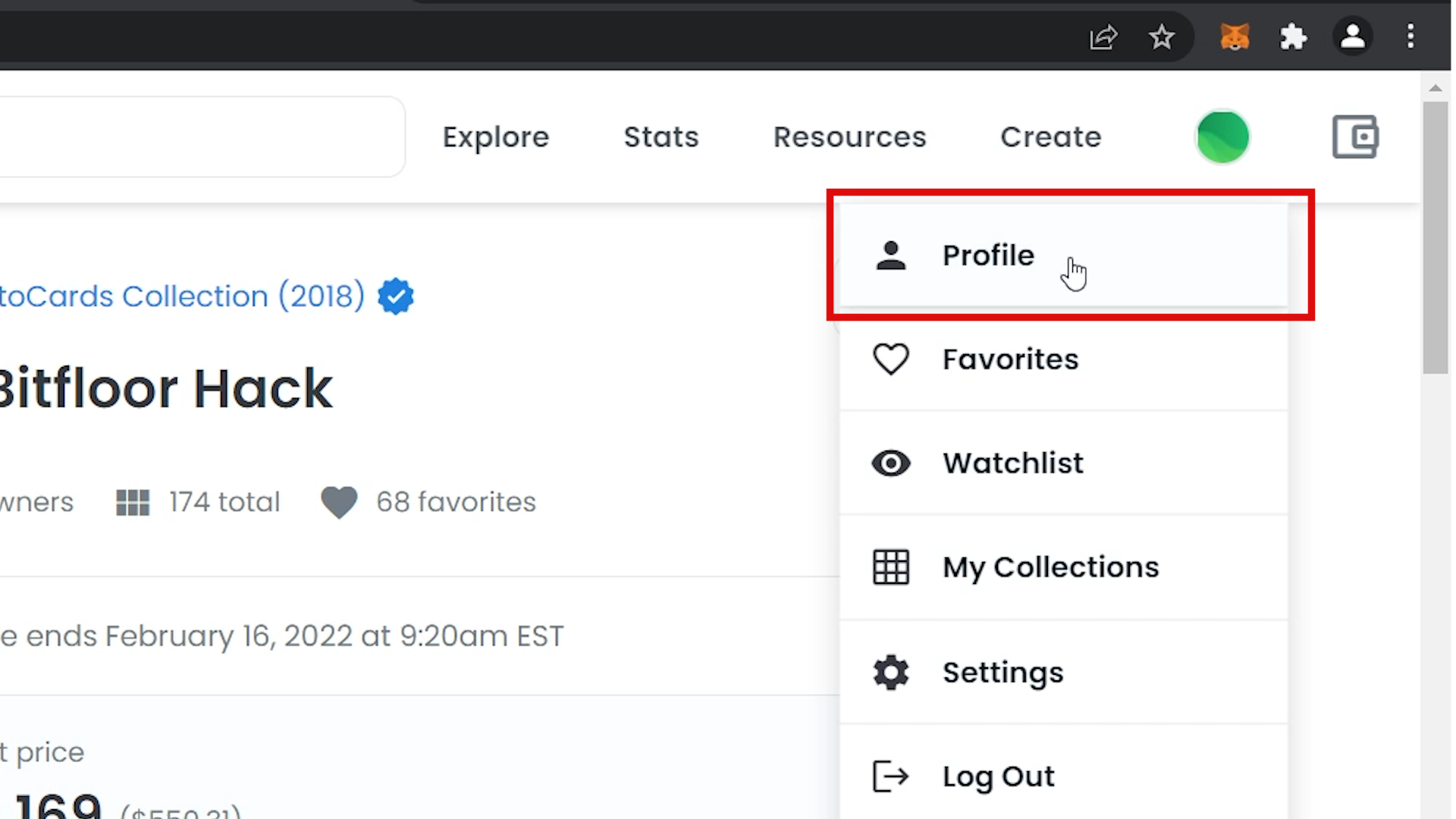Bookmark the page with the star icon
The image size is (1456, 819).
point(1162,36)
